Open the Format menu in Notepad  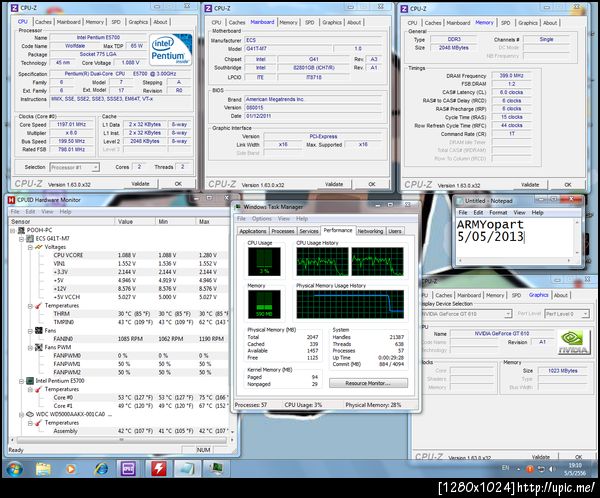(x=498, y=212)
